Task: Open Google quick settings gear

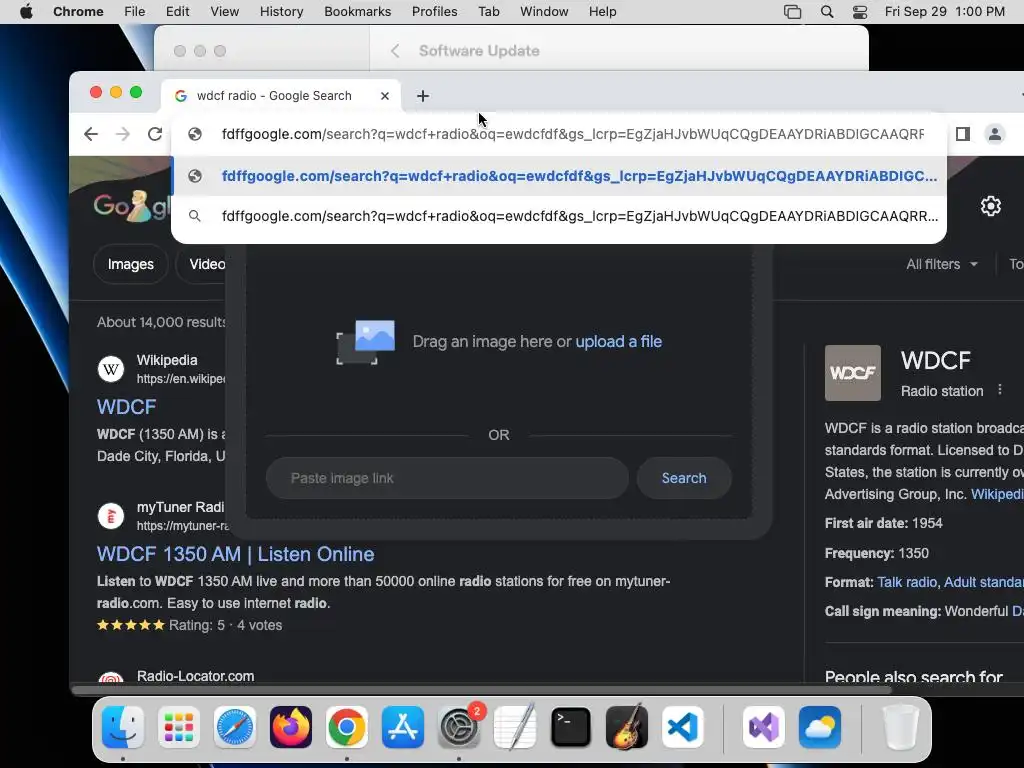Action: (991, 206)
